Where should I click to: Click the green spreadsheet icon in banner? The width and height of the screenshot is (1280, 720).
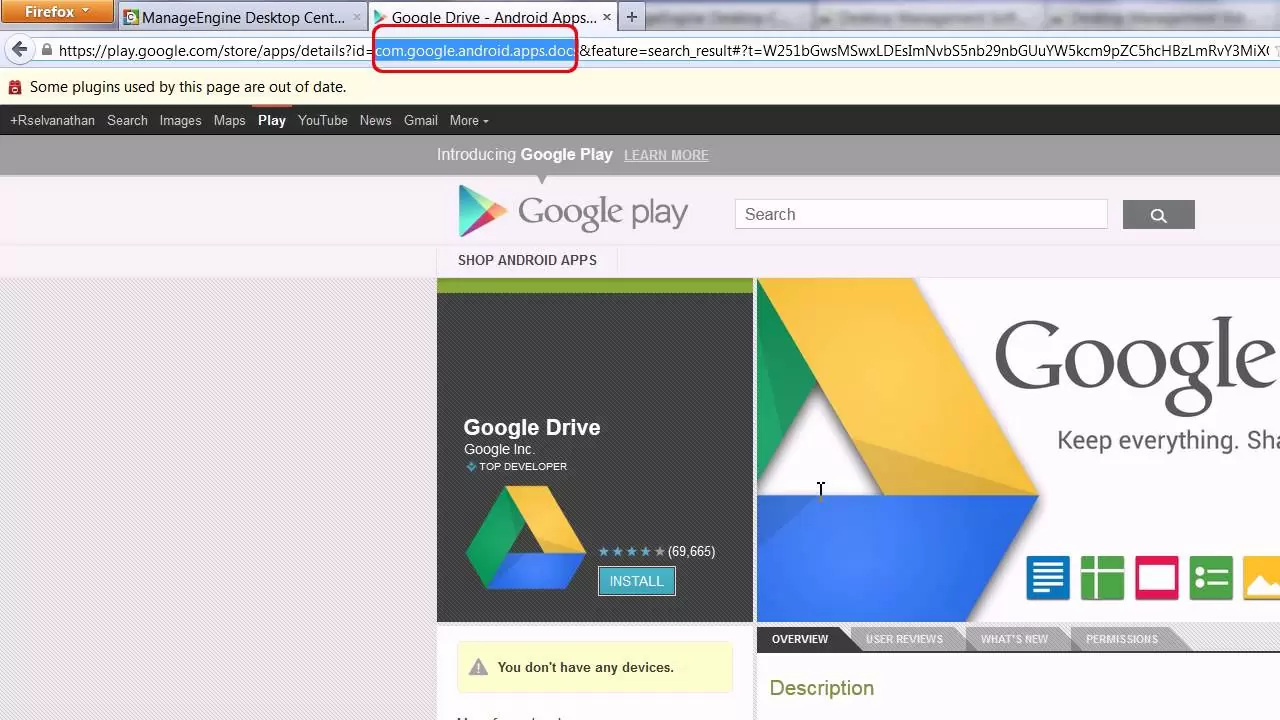click(1102, 579)
